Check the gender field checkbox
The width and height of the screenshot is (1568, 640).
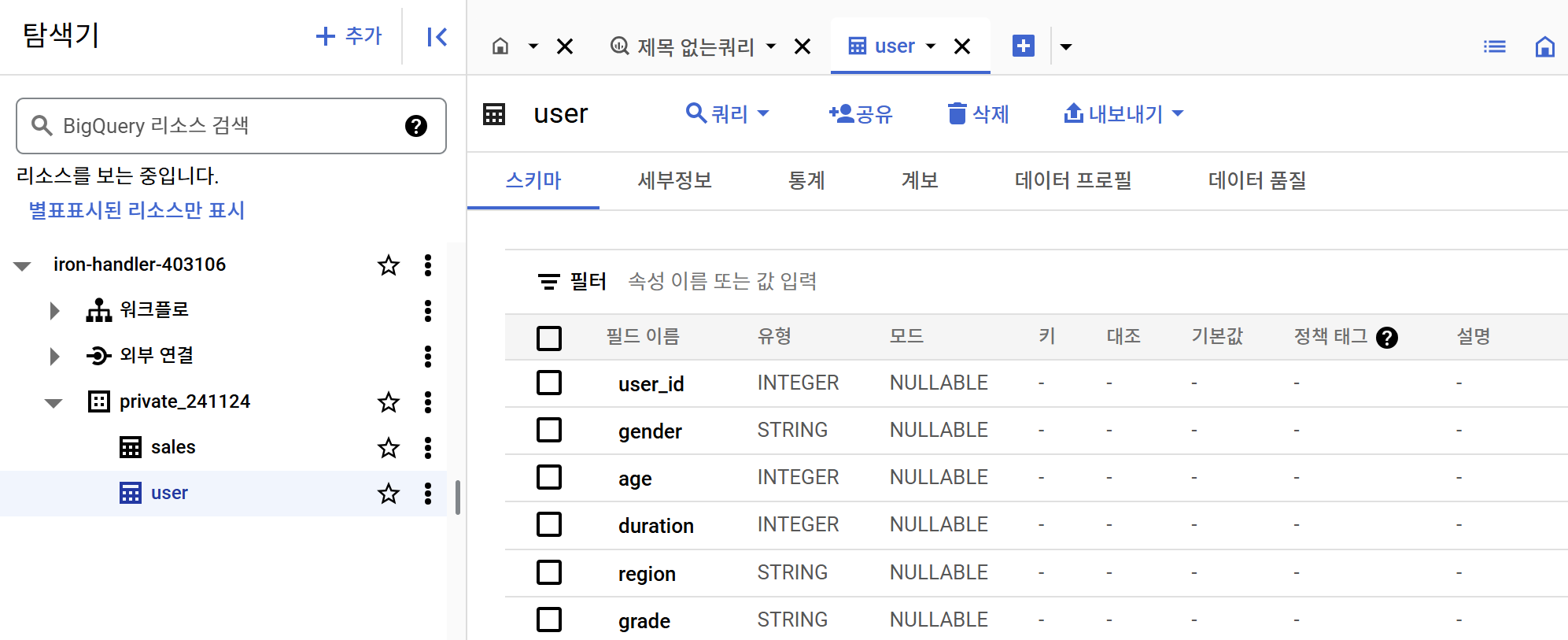(x=549, y=431)
